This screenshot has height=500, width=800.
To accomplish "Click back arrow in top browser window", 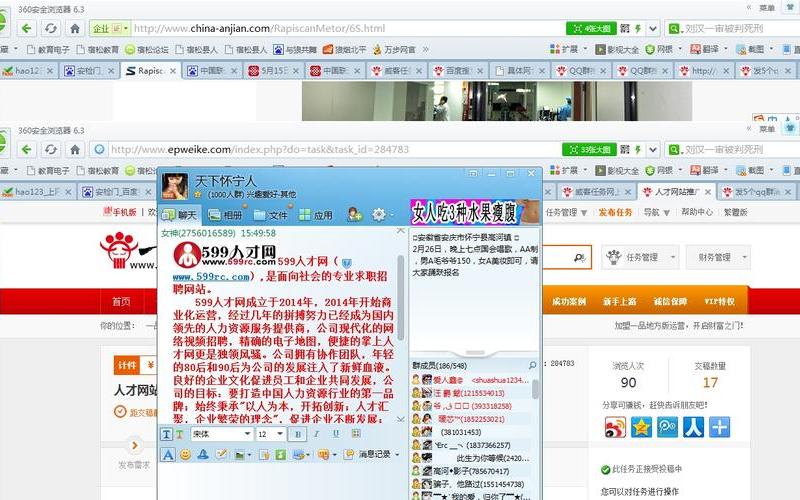I will point(27,28).
